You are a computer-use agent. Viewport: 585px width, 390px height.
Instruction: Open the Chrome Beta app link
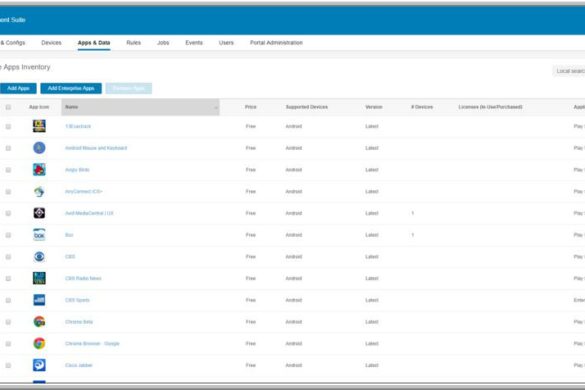pyautogui.click(x=79, y=322)
